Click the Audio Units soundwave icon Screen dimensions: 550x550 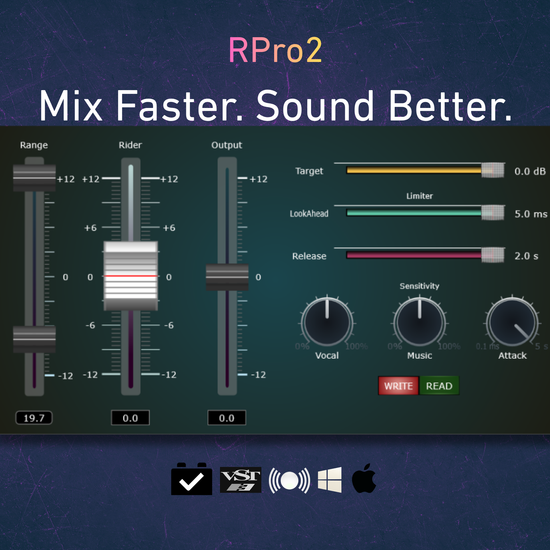[289, 480]
